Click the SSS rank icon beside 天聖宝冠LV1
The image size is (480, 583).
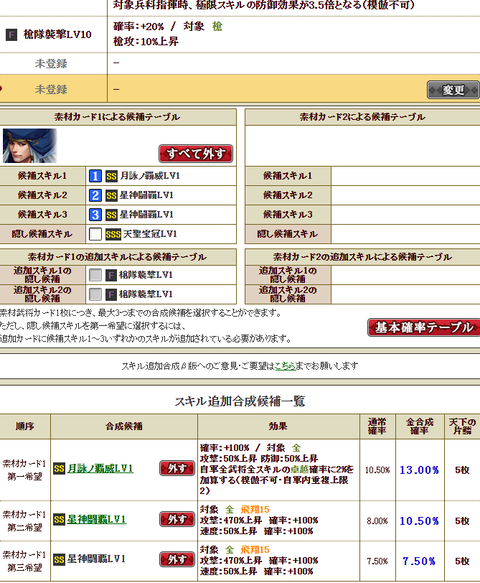pyautogui.click(x=113, y=234)
